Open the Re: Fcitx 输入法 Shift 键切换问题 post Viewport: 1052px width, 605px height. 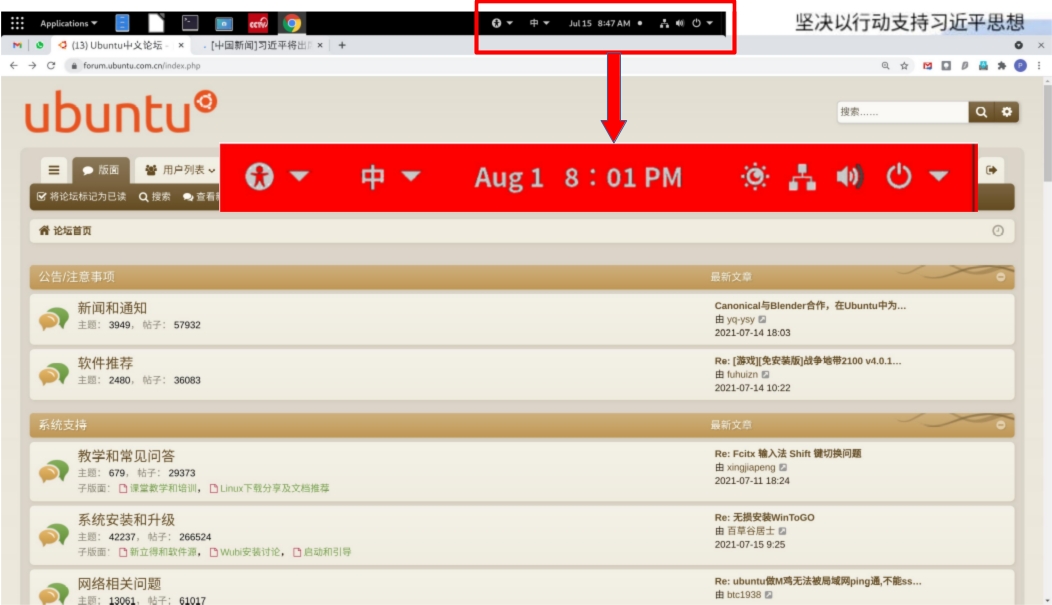pos(788,454)
